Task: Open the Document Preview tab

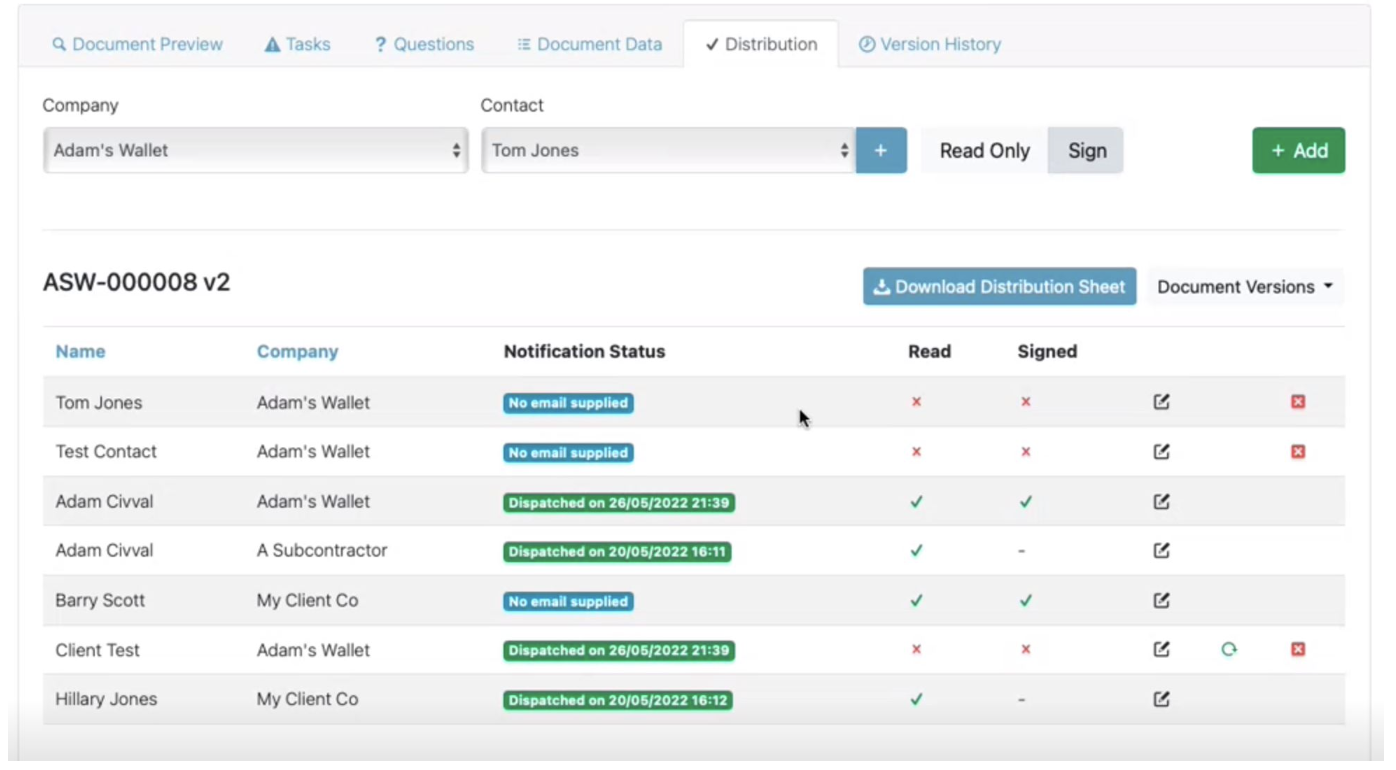Action: click(x=138, y=44)
